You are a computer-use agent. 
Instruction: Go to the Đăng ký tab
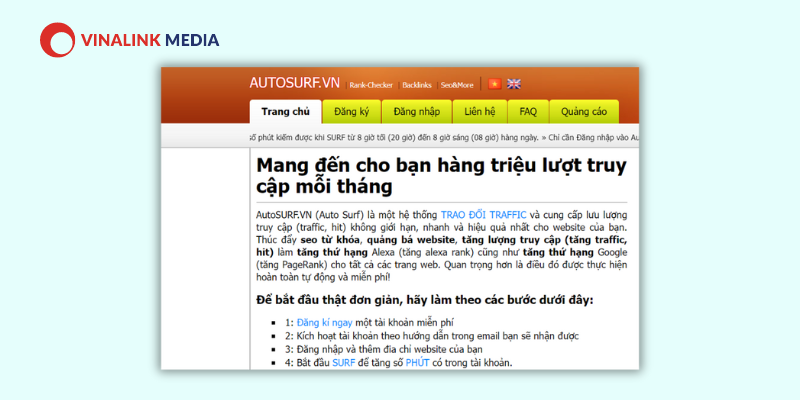[352, 112]
